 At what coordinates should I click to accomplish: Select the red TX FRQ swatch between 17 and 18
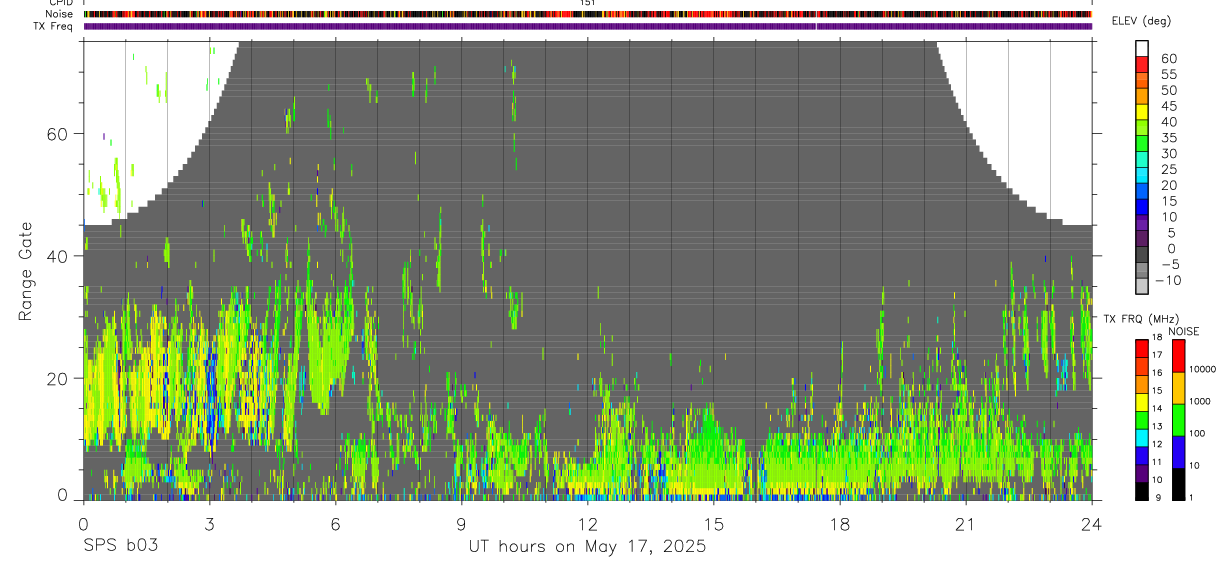click(1142, 347)
